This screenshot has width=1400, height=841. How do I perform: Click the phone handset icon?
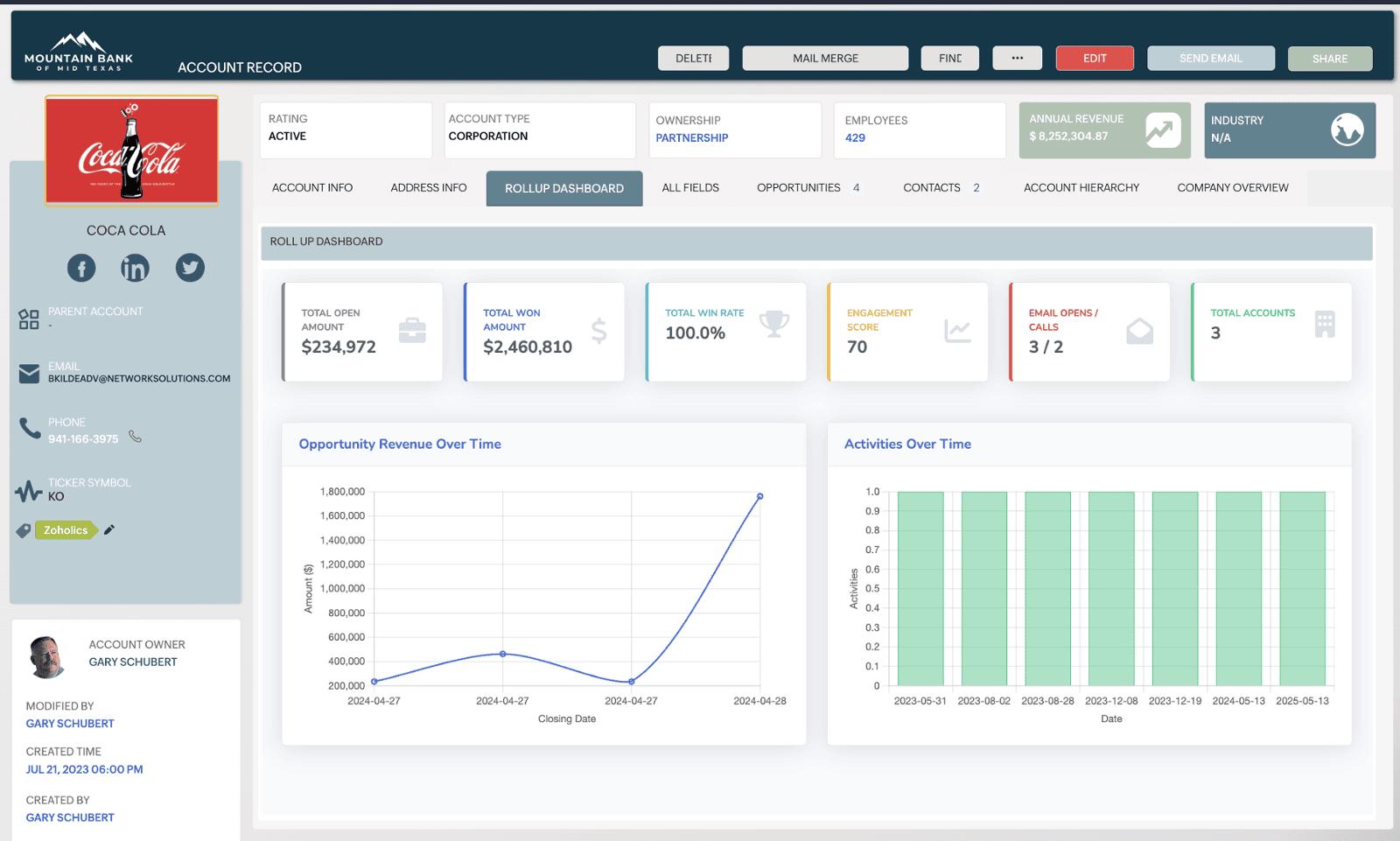pyautogui.click(x=30, y=428)
